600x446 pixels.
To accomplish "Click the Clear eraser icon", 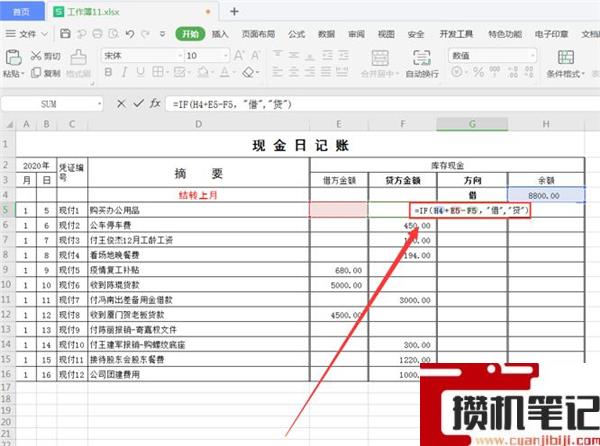I will click(x=248, y=72).
